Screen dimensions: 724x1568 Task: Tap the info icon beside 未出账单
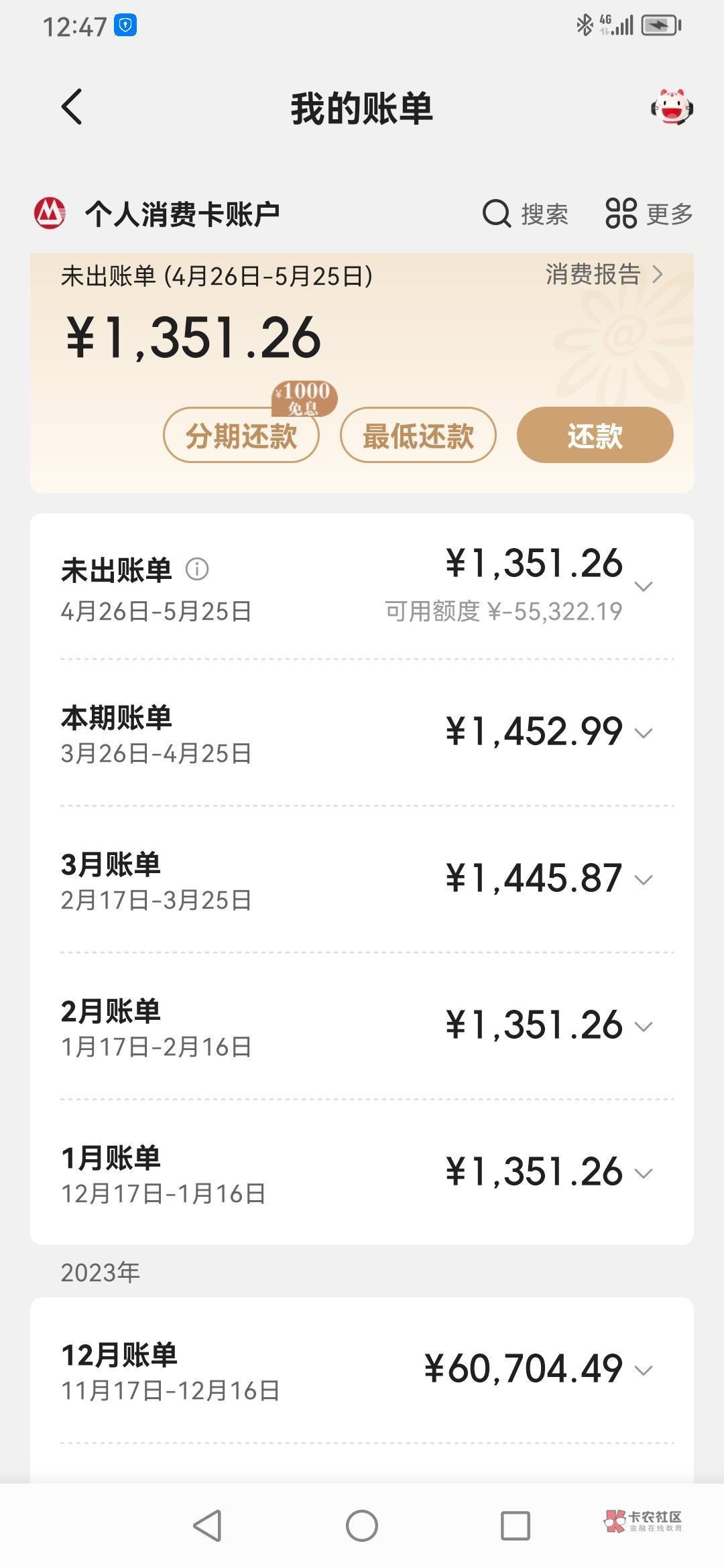(x=197, y=570)
